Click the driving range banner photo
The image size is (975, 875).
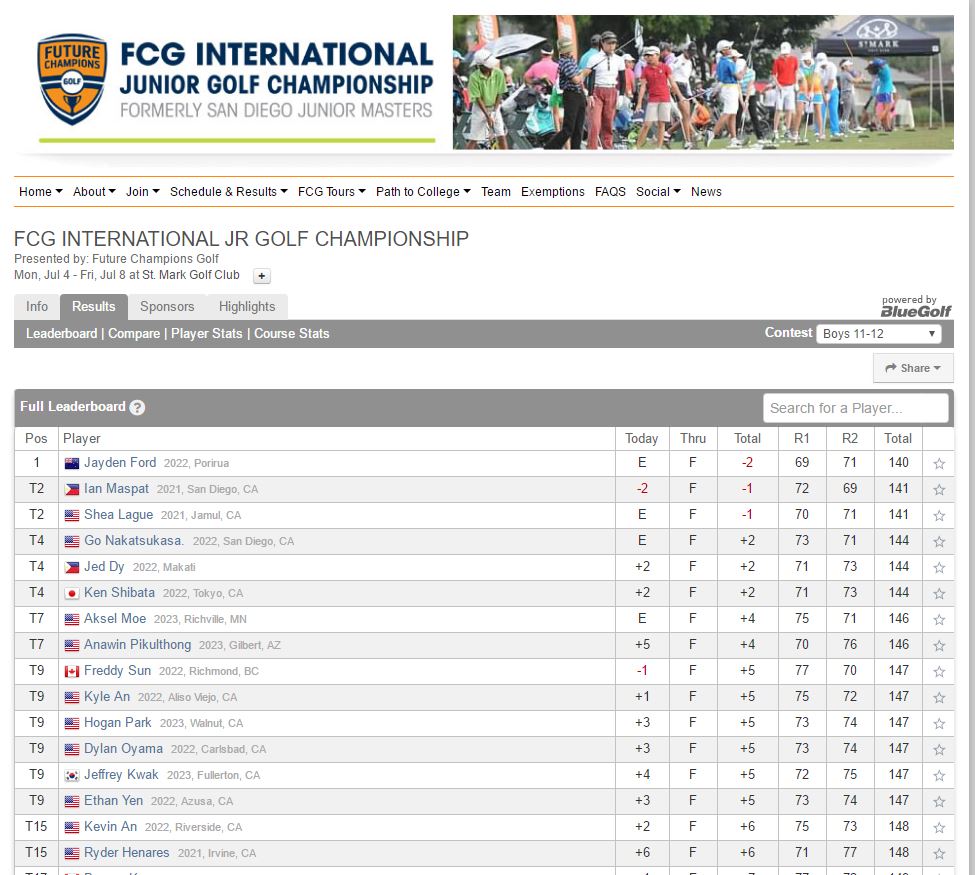703,82
